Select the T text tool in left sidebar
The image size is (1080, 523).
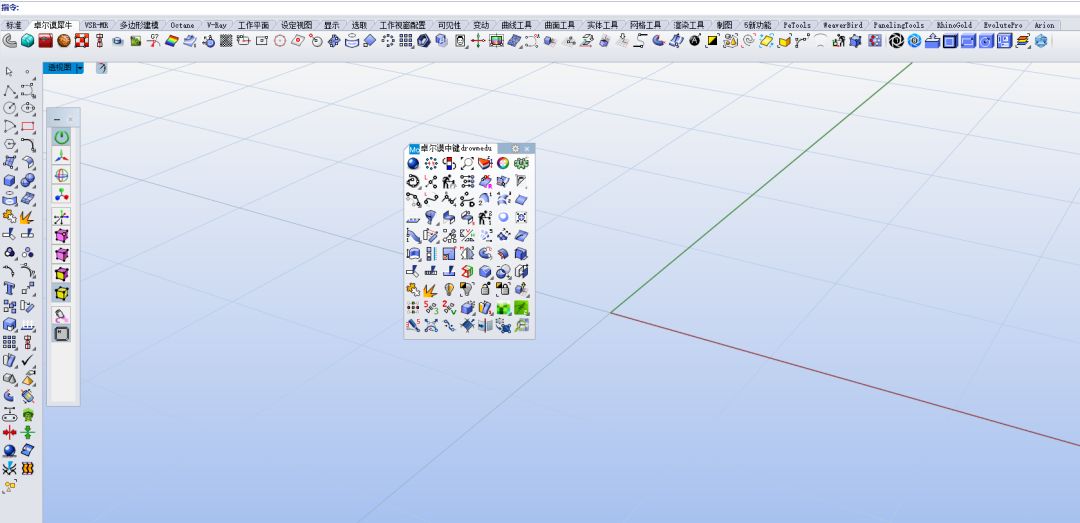[10, 288]
